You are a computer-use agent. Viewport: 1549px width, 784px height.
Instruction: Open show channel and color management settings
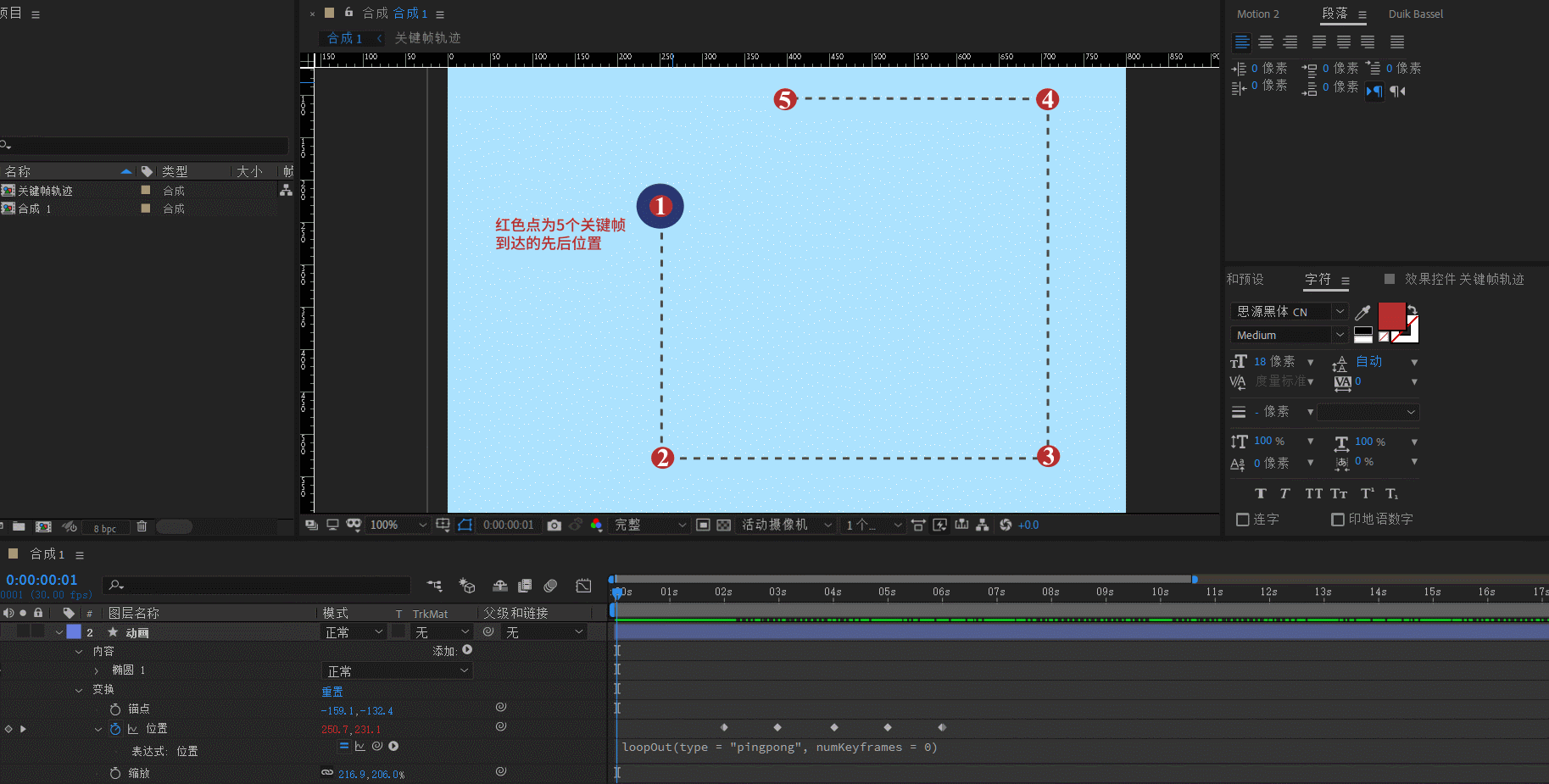coord(596,525)
